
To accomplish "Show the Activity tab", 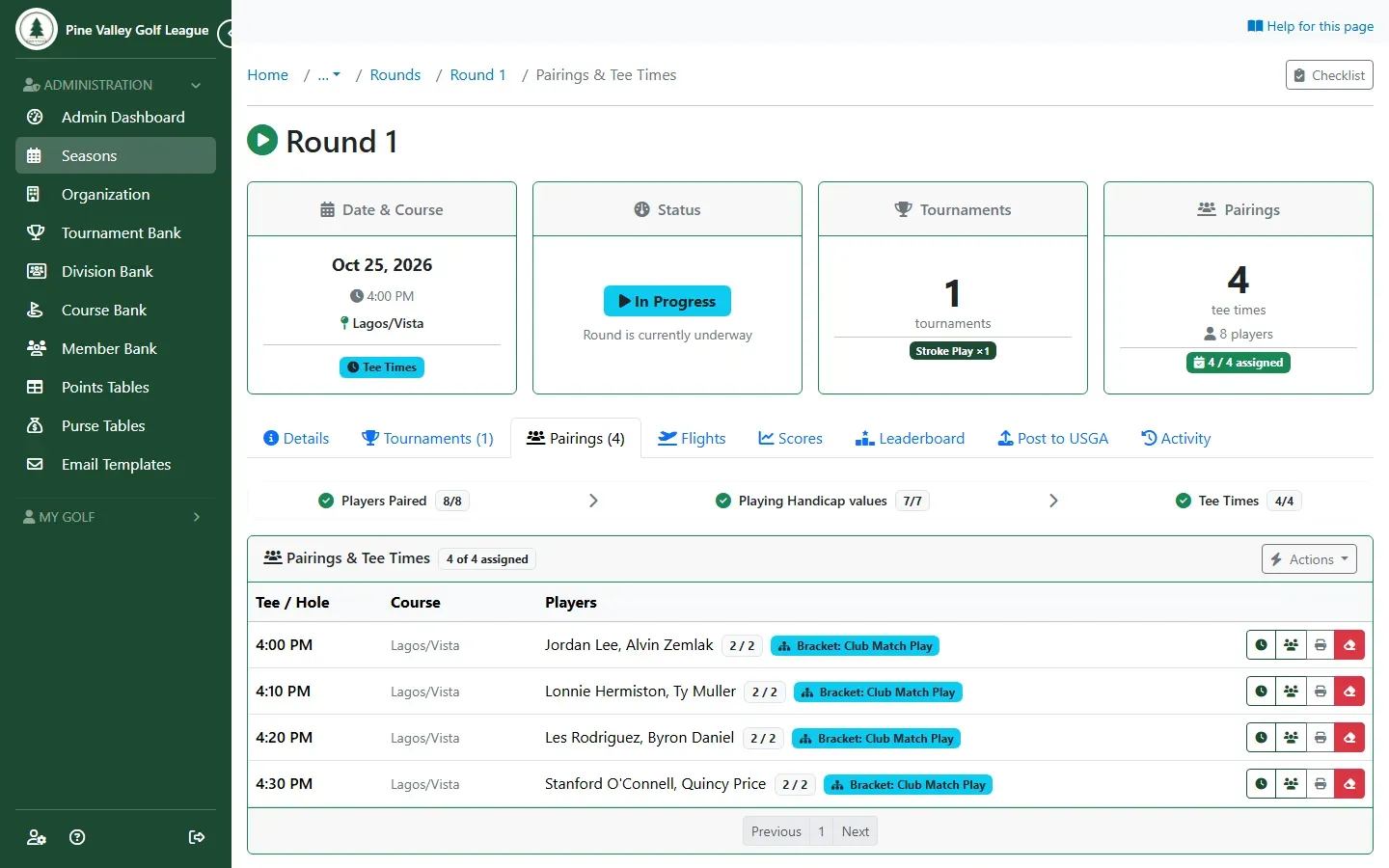I will pyautogui.click(x=1176, y=438).
